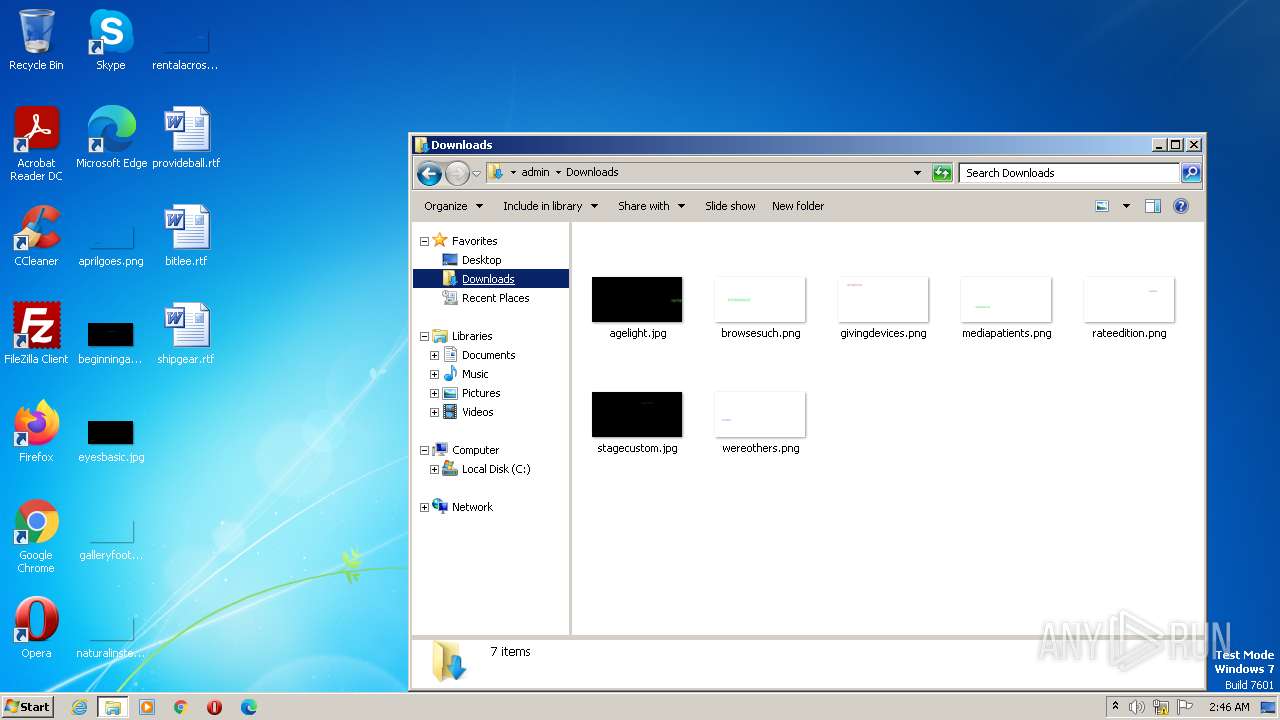The height and width of the screenshot is (720, 1280).
Task: Select Music library in sidebar
Action: coord(475,374)
